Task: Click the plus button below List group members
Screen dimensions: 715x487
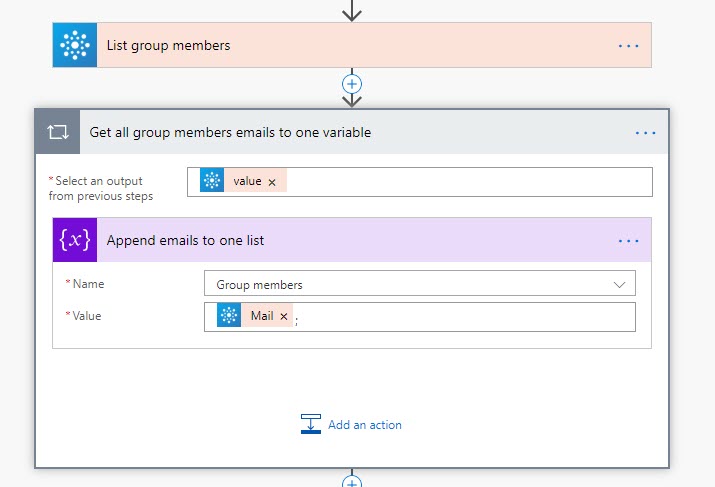Action: tap(352, 84)
